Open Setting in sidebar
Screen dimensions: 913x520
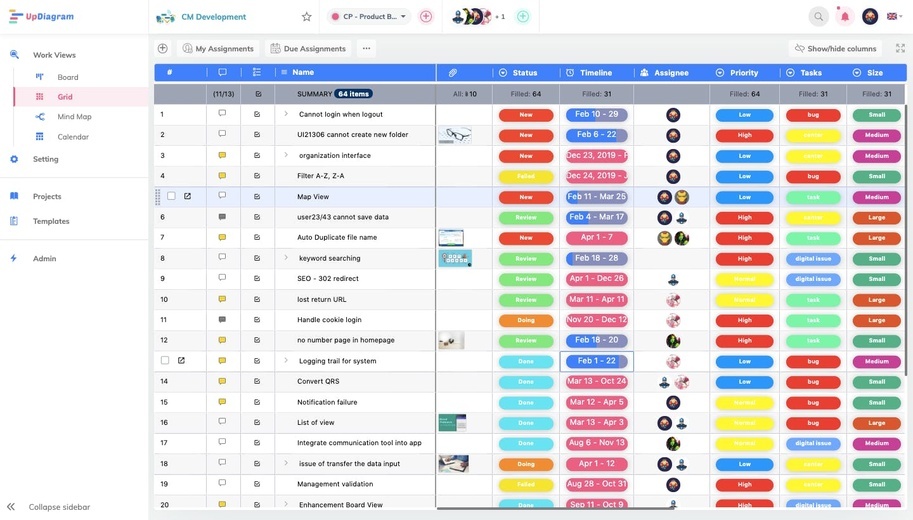(45, 159)
